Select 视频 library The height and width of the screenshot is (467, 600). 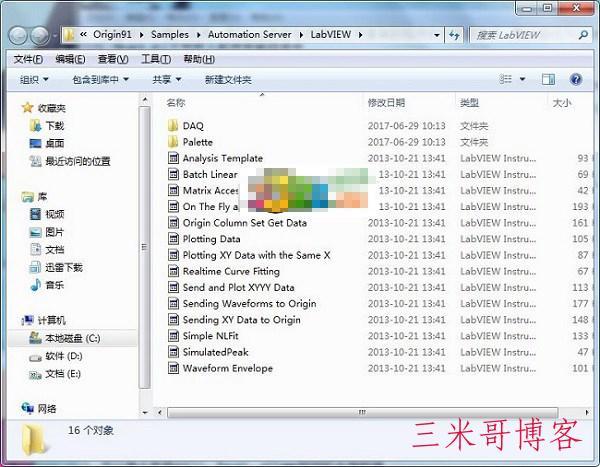point(55,214)
